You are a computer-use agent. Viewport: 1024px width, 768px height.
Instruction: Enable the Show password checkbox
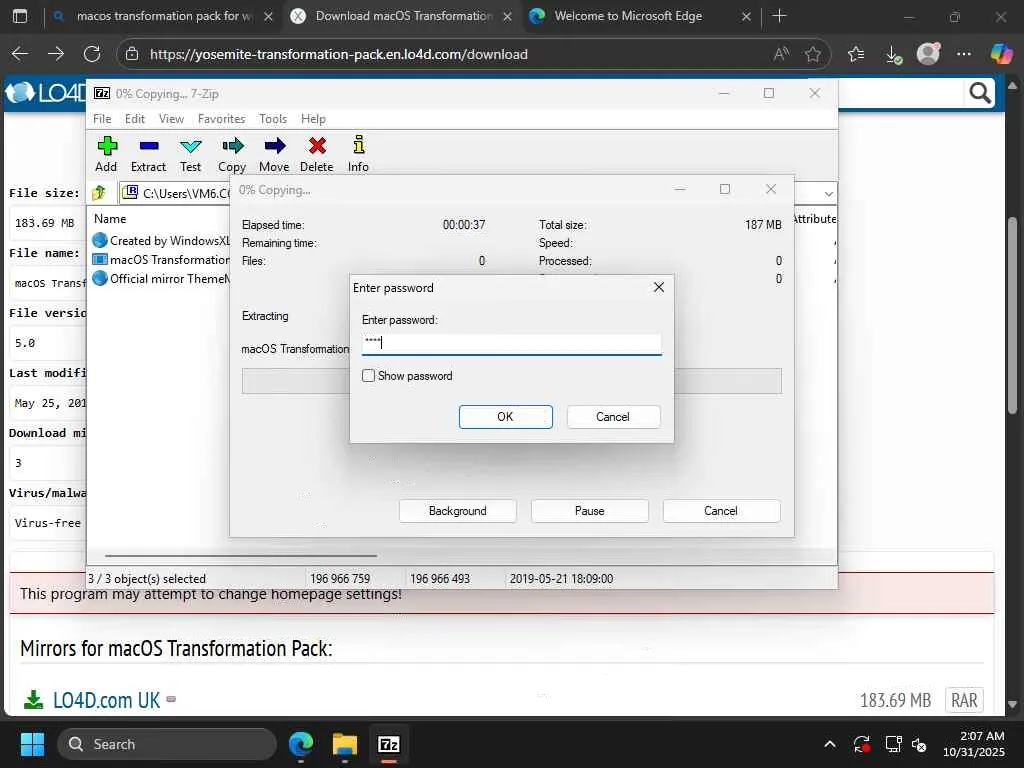(368, 376)
